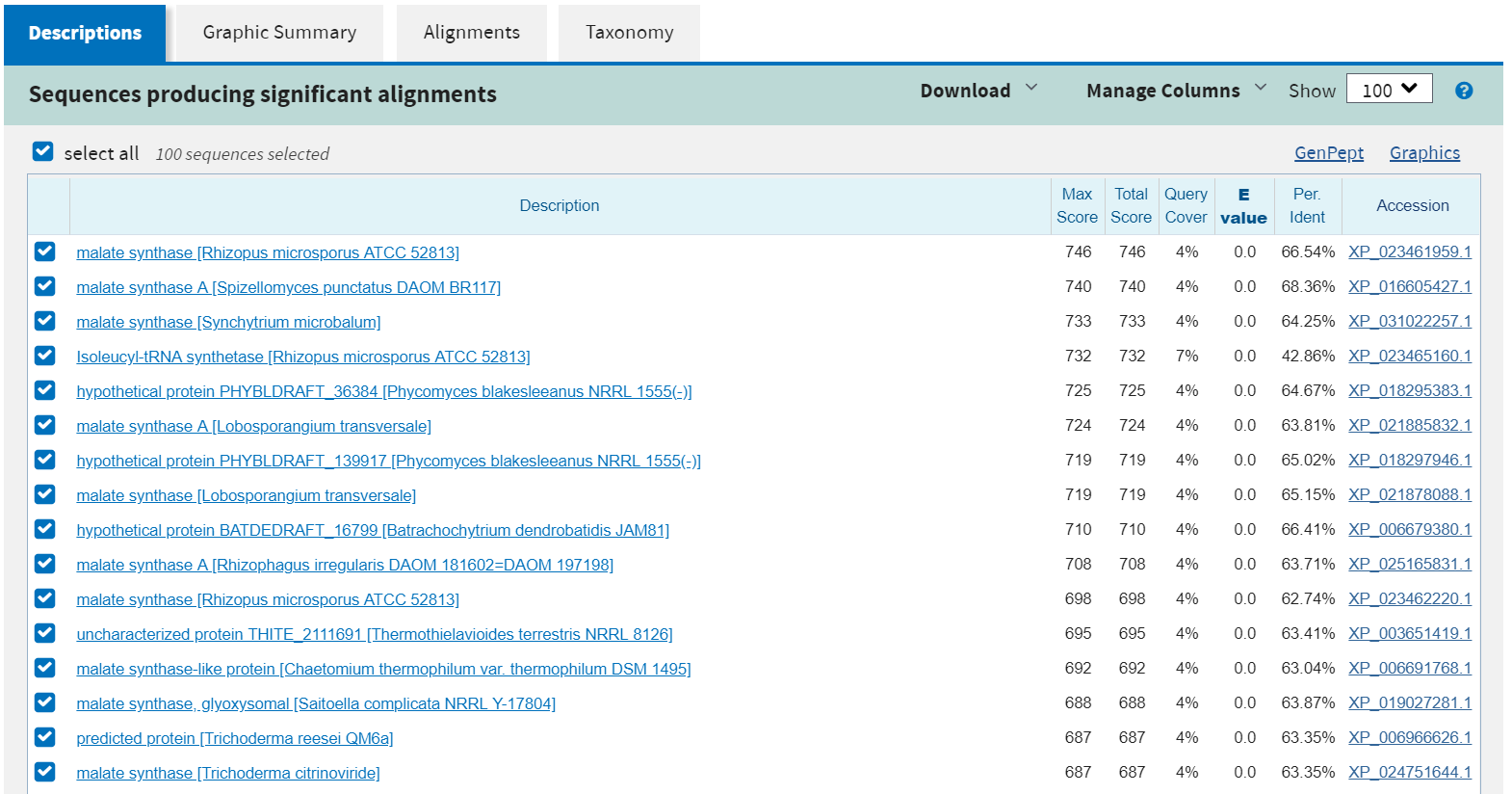Open Isoleucyl-tRNA synthetase description link
Image resolution: width=1512 pixels, height=794 pixels.
pos(303,357)
